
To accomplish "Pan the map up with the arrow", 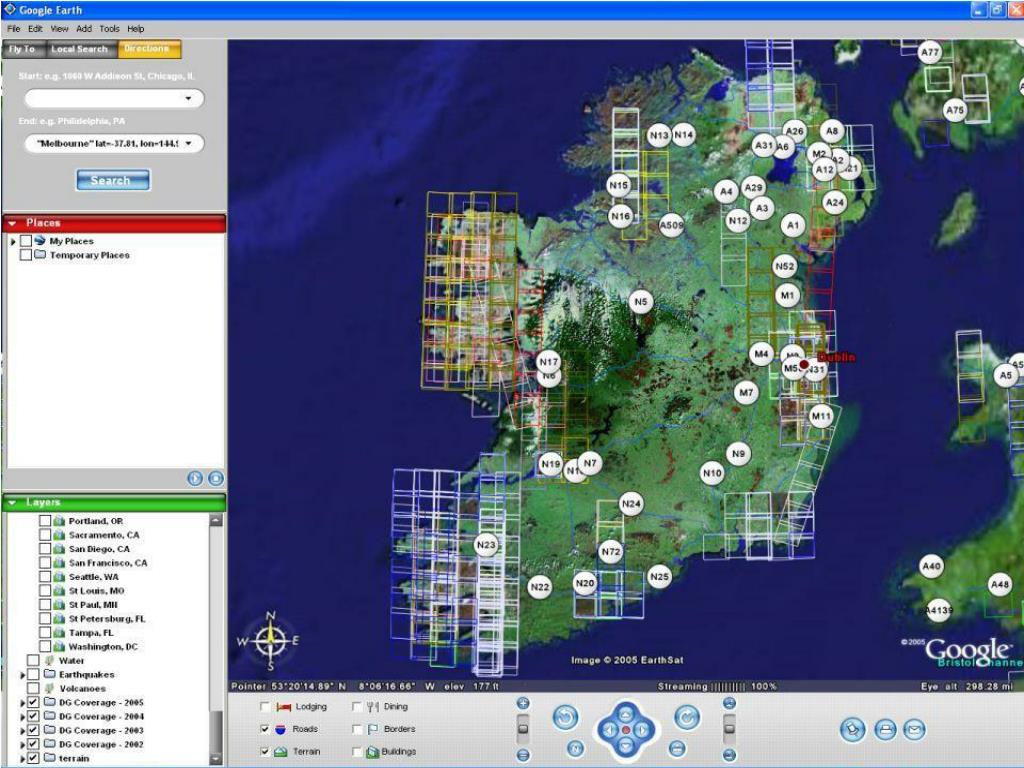I will coord(626,714).
